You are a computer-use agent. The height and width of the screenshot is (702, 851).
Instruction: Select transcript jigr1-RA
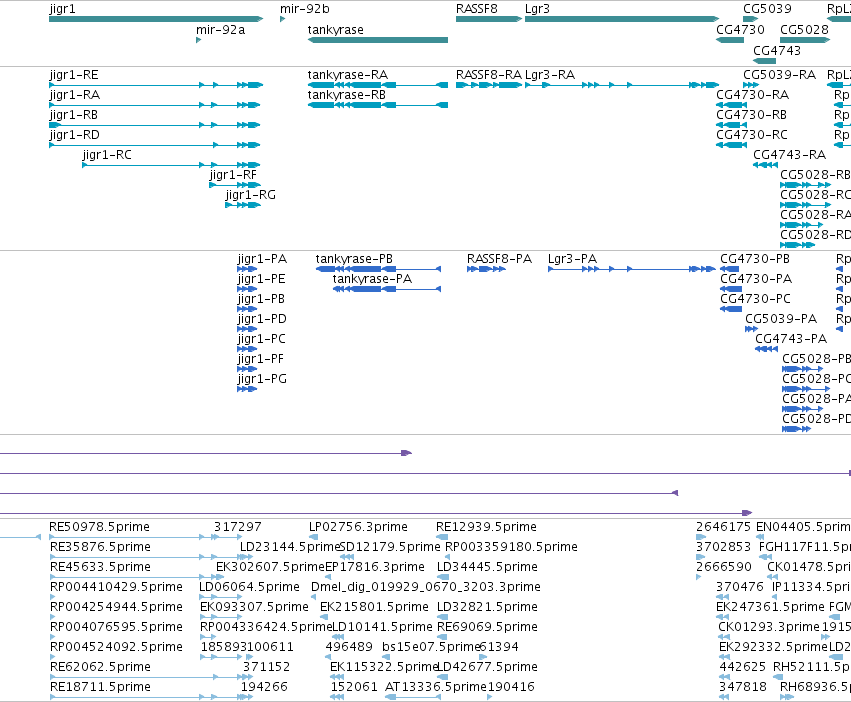pyautogui.click(x=155, y=105)
